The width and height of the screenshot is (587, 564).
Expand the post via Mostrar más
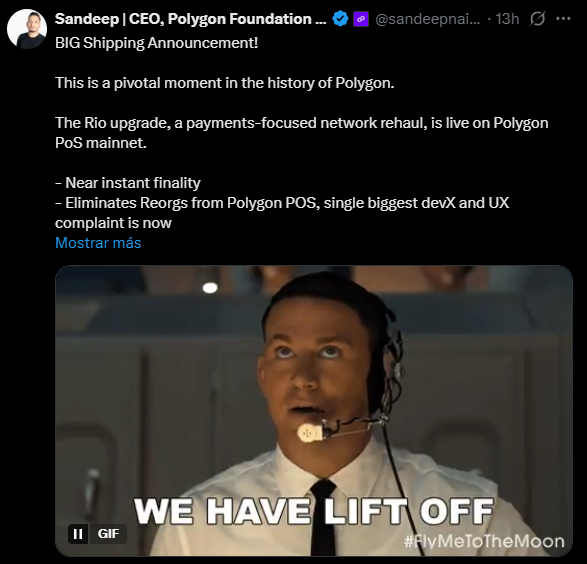tap(98, 243)
